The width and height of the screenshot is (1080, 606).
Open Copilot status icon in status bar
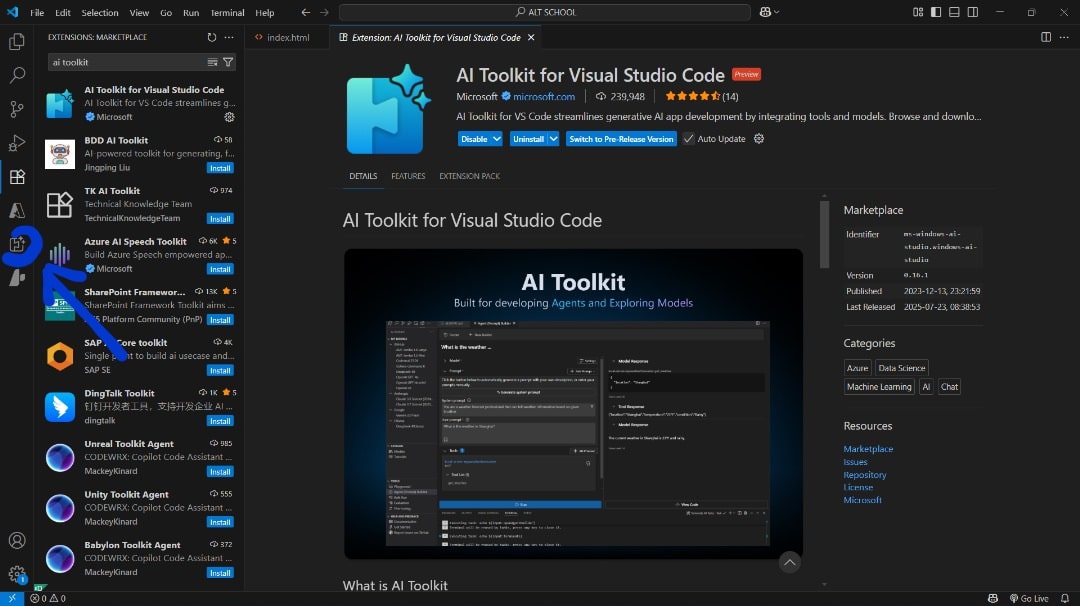(993, 598)
